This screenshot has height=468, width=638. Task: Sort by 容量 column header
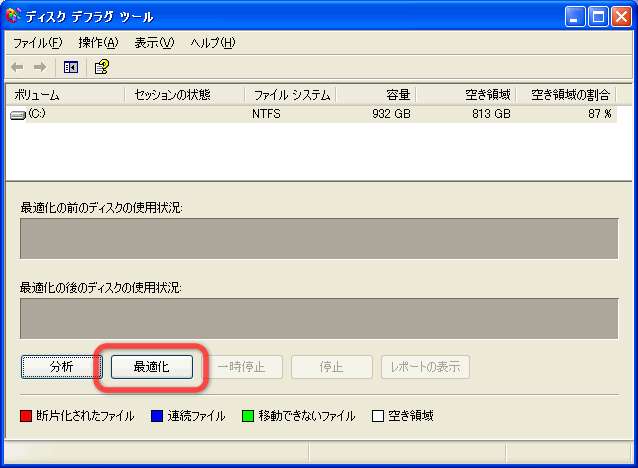click(x=376, y=95)
